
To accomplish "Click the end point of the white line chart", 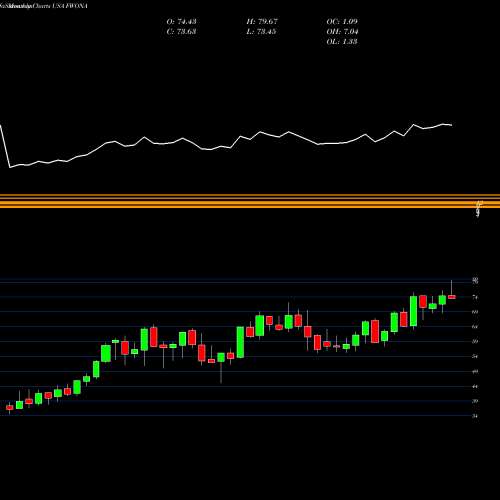I will tap(452, 125).
